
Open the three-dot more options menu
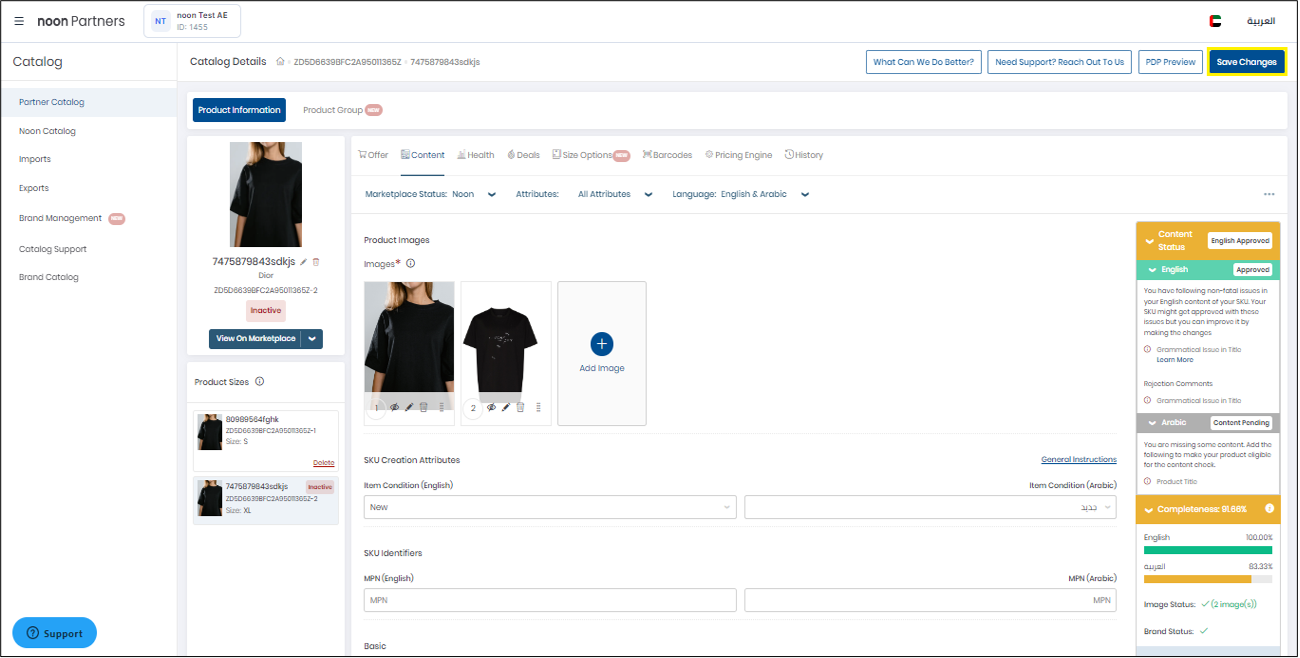[1269, 195]
